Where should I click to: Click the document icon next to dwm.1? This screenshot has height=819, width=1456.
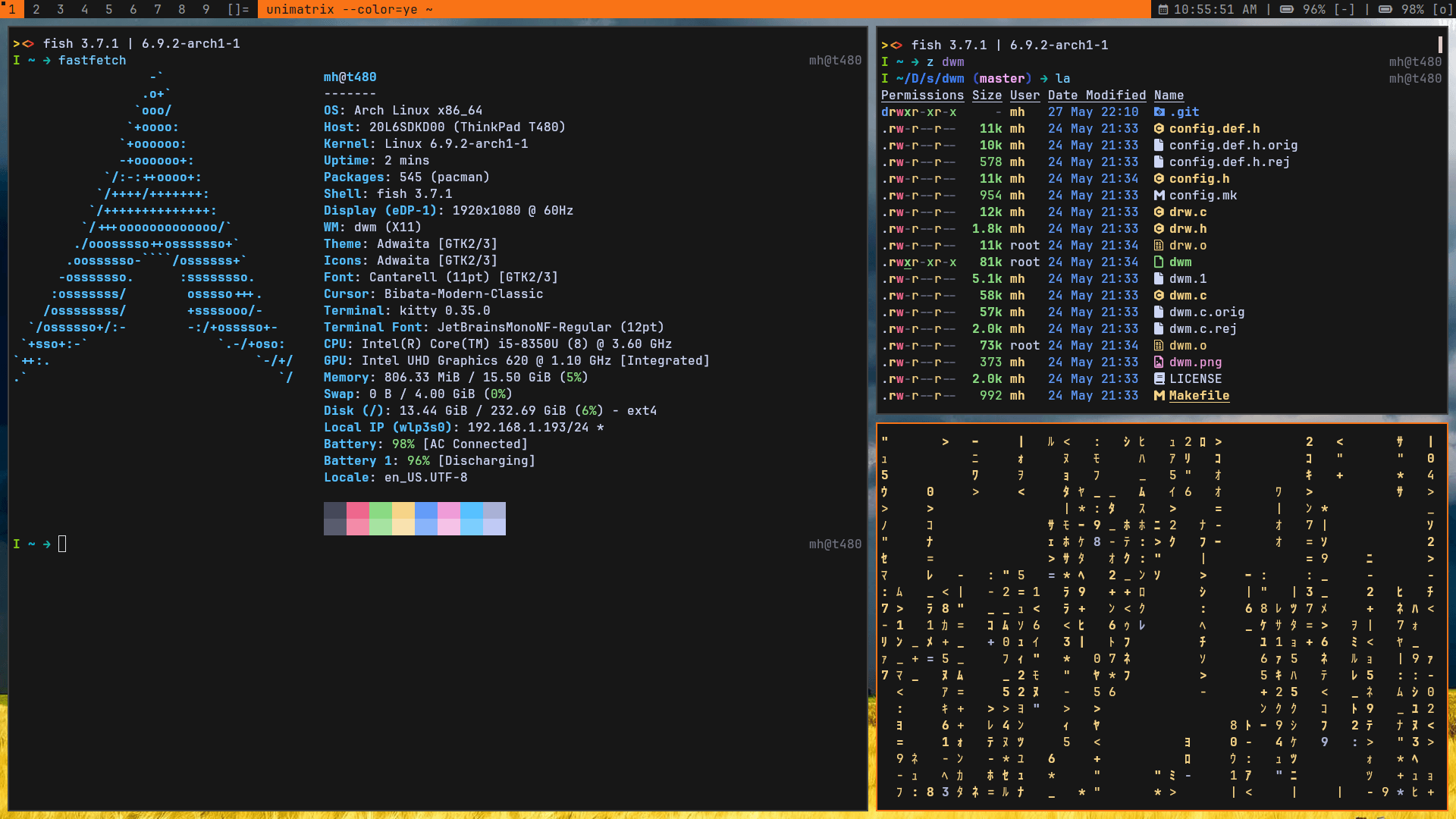tap(1159, 279)
